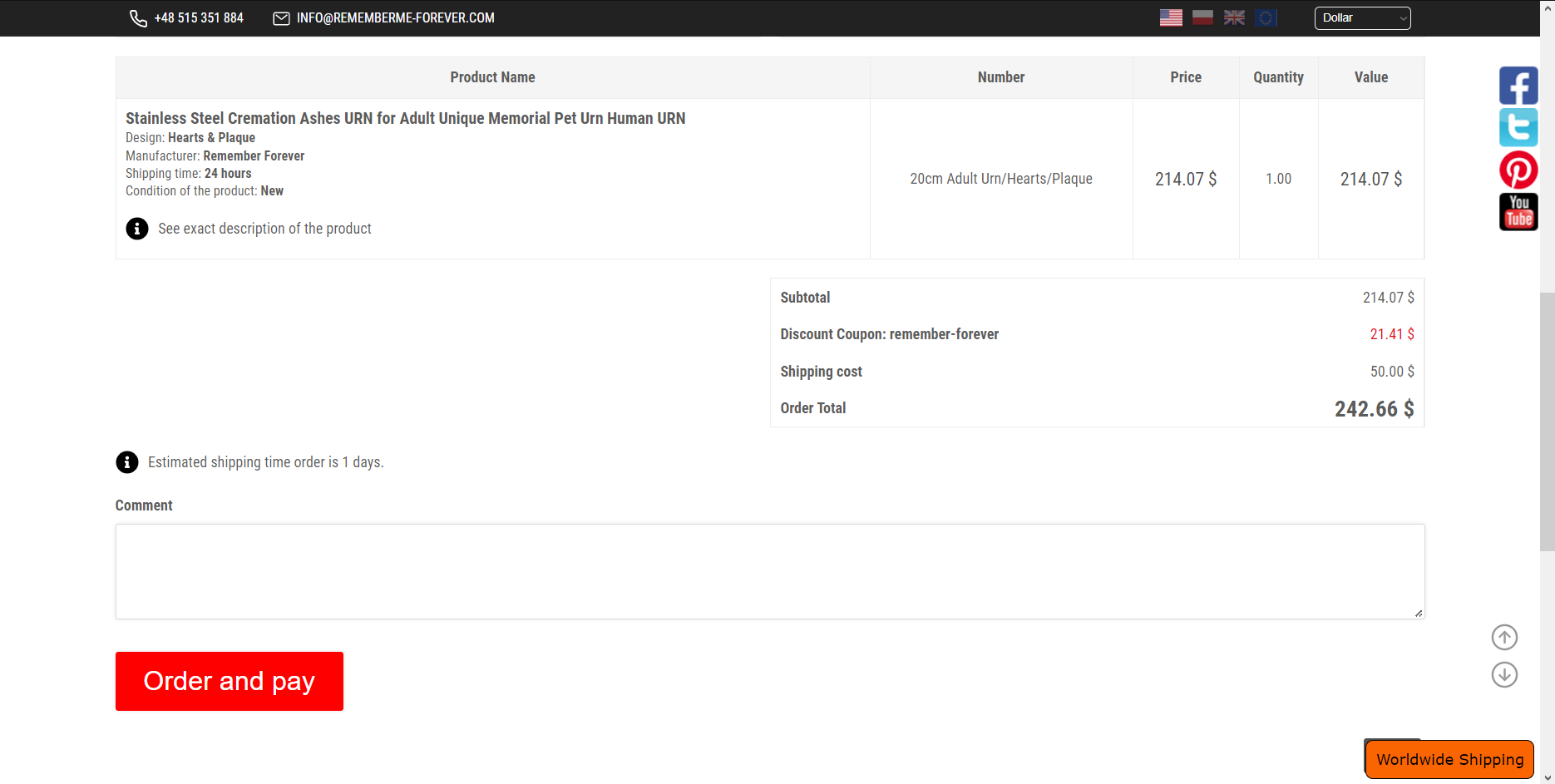Click into the Comment text area
1555x784 pixels.
[x=769, y=571]
